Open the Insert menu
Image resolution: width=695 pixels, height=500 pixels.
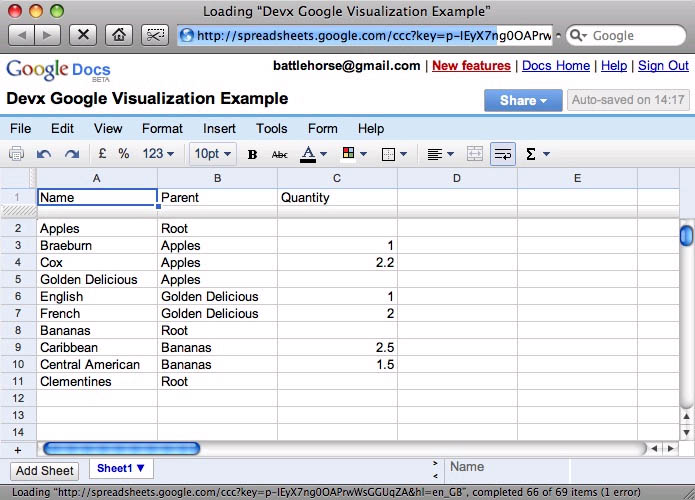219,129
